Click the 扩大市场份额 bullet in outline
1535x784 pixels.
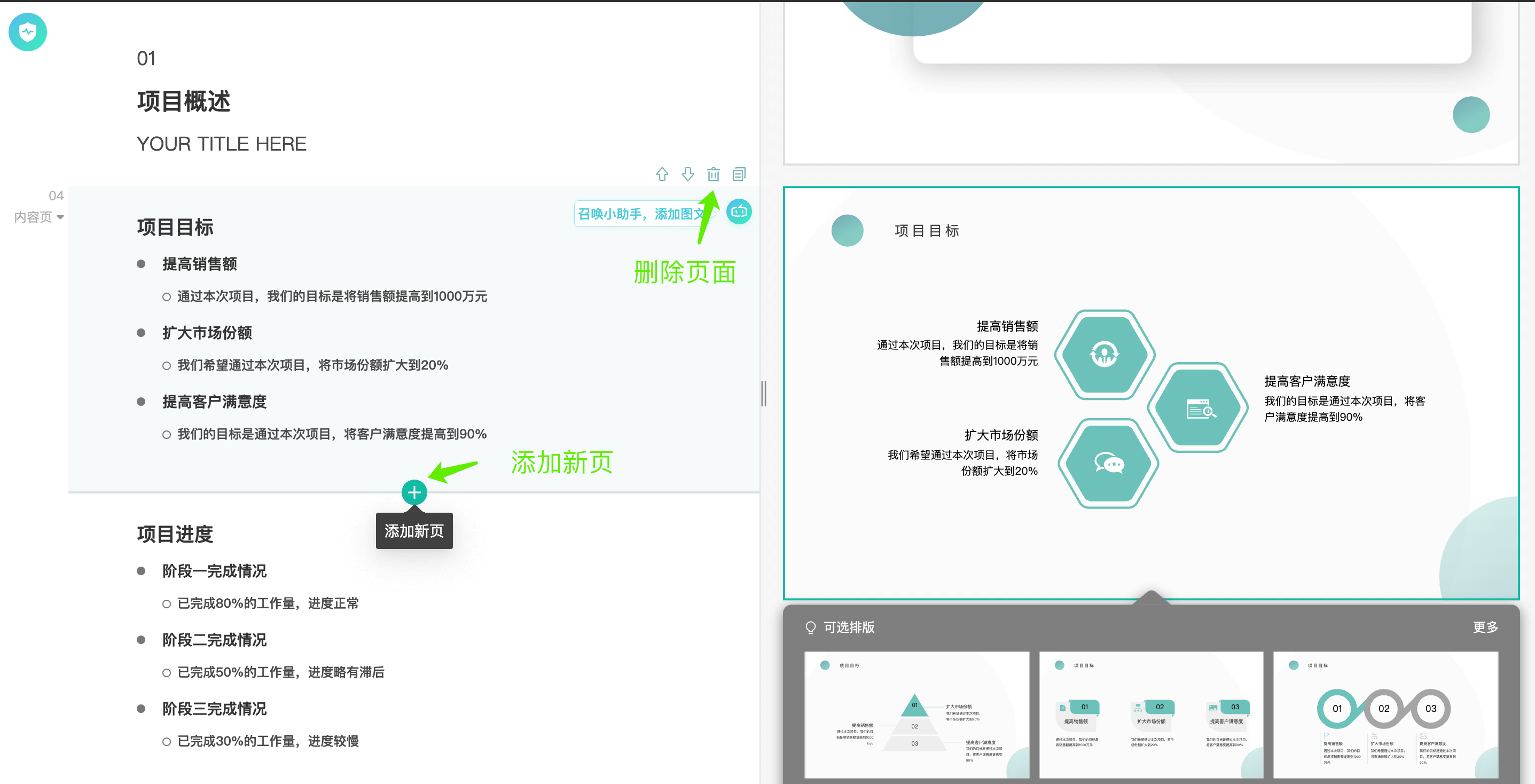(x=207, y=333)
